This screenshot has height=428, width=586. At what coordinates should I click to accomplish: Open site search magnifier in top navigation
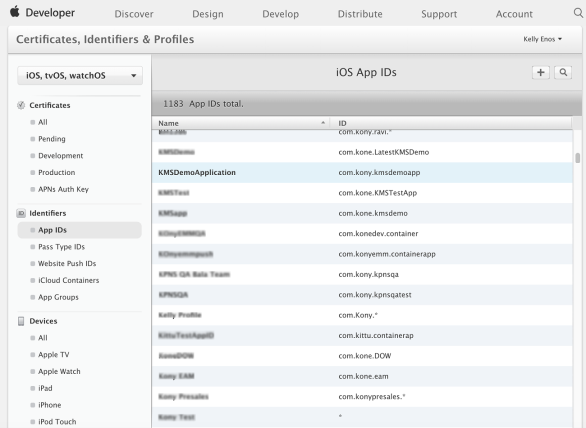pyautogui.click(x=578, y=13)
